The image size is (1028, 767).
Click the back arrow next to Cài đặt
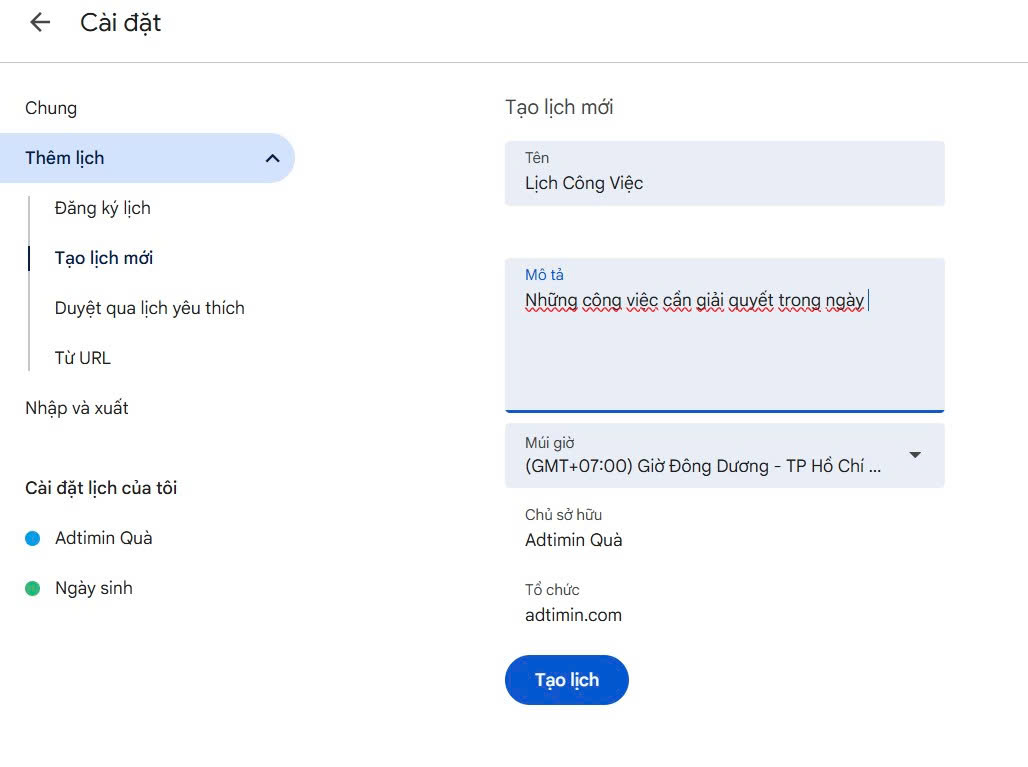click(40, 23)
